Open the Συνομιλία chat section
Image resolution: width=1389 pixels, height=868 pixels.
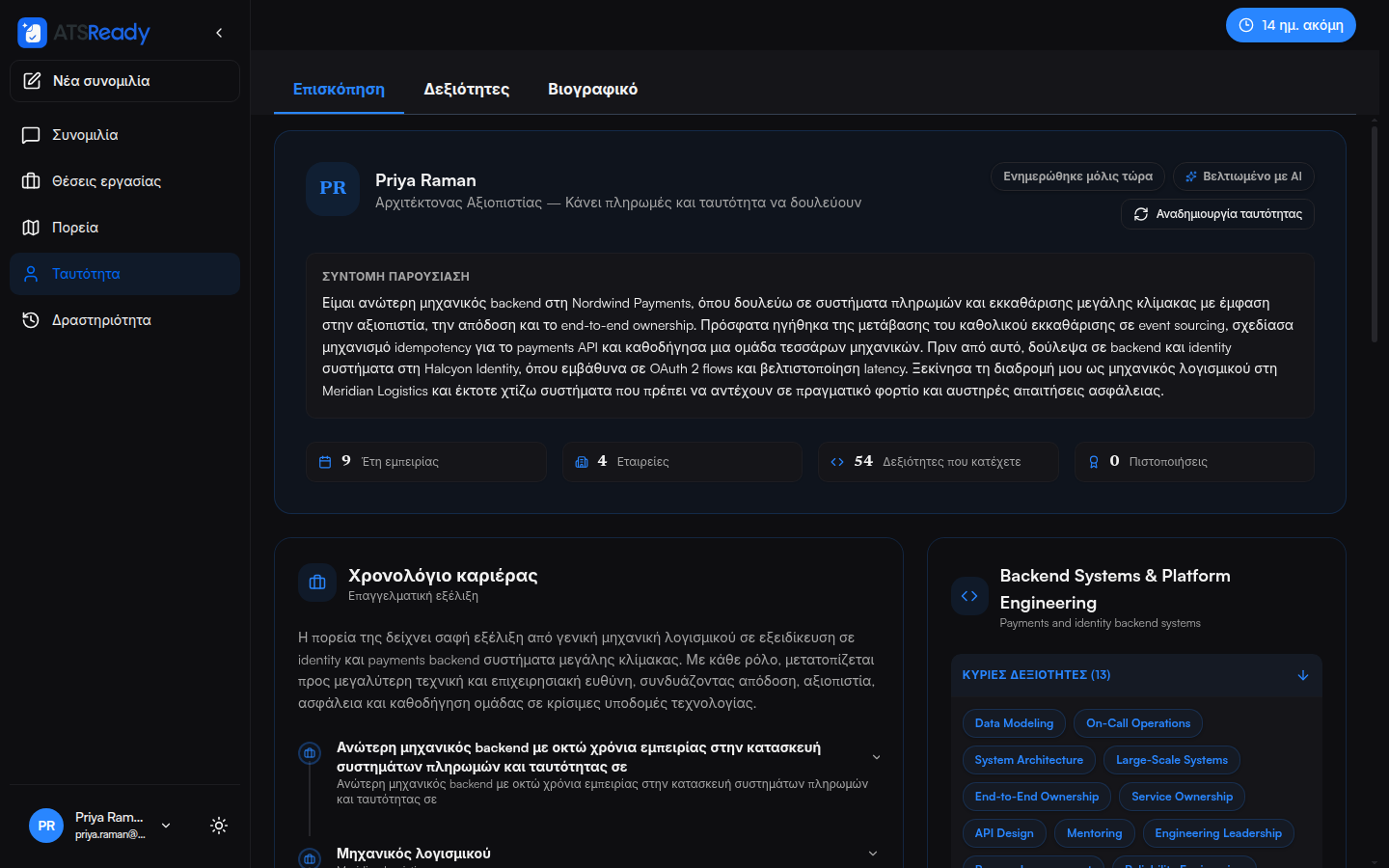click(x=124, y=135)
